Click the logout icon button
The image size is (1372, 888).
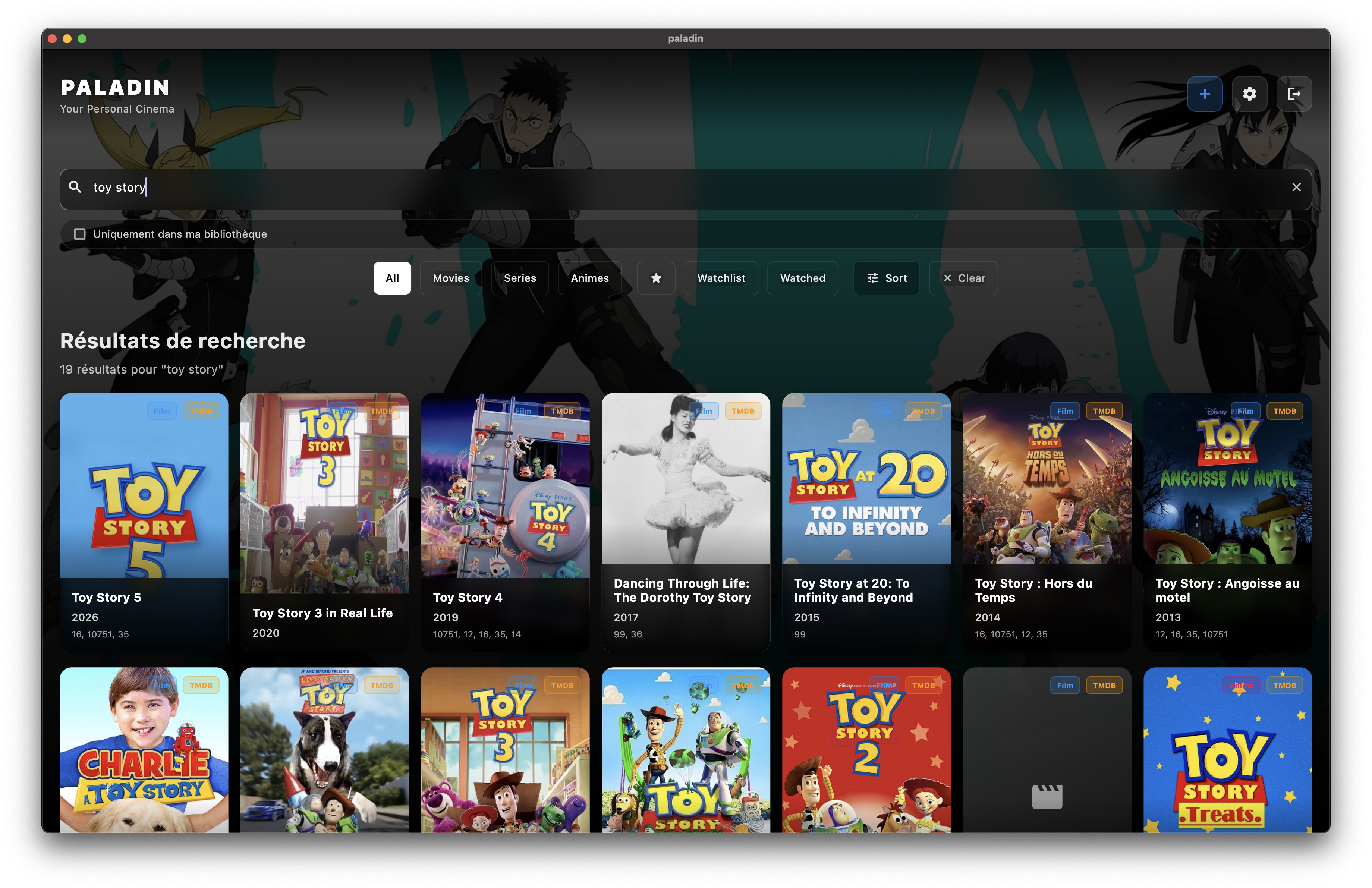click(x=1294, y=94)
